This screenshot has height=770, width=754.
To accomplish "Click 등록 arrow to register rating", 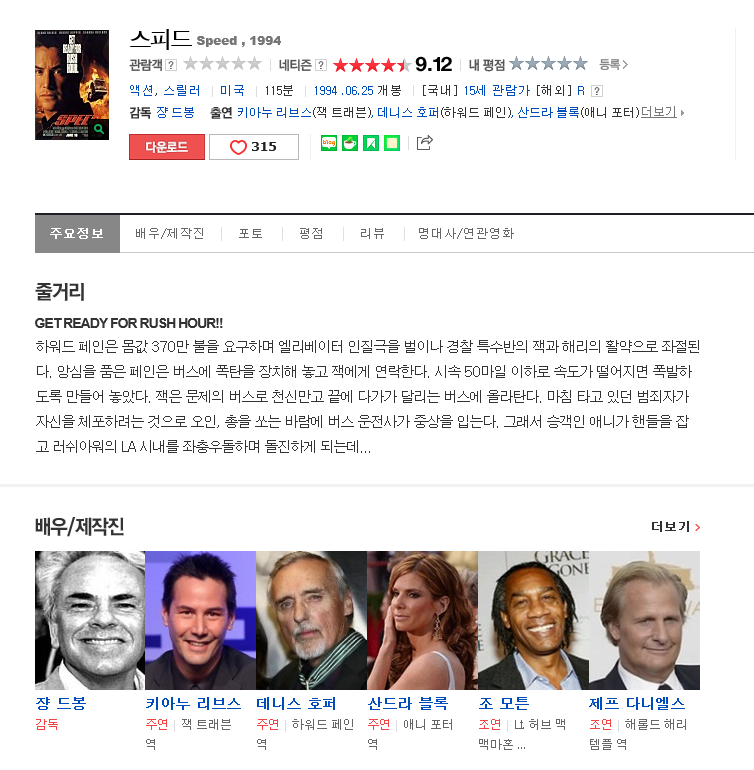I will [614, 64].
